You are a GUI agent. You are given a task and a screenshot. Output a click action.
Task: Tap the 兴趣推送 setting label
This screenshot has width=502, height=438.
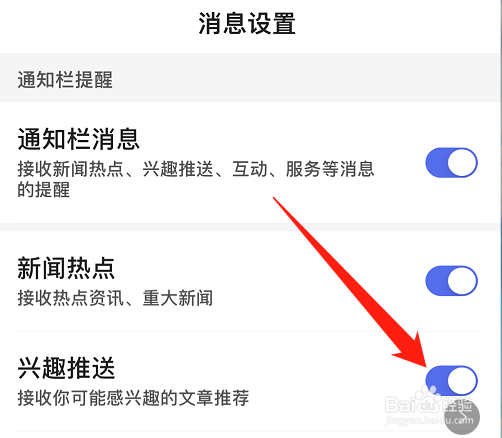66,368
